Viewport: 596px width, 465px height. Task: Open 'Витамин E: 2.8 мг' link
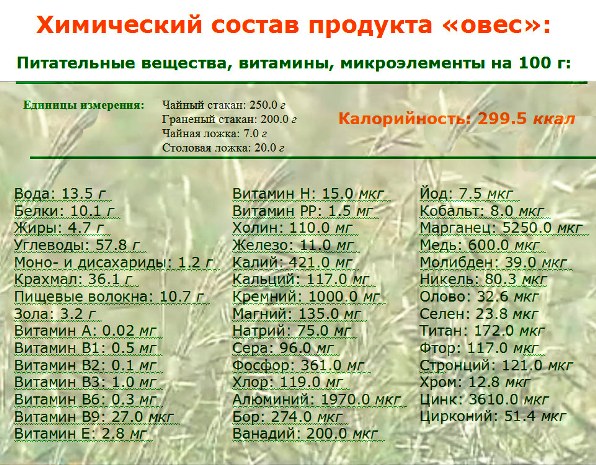81,433
